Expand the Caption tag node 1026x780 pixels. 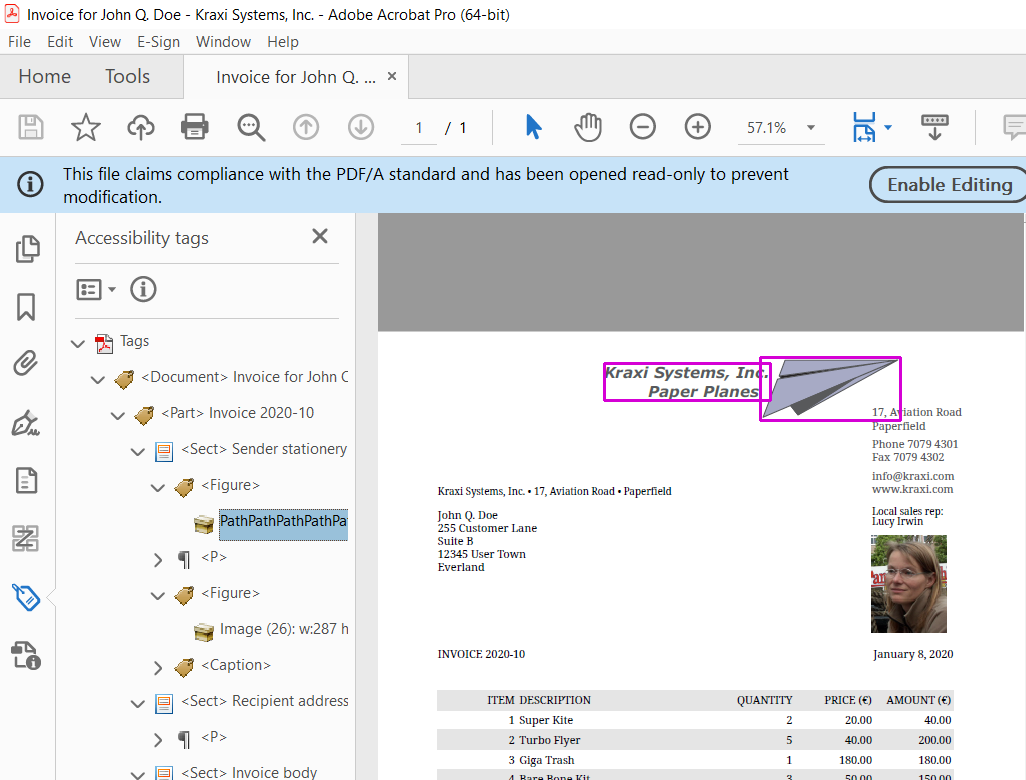158,667
